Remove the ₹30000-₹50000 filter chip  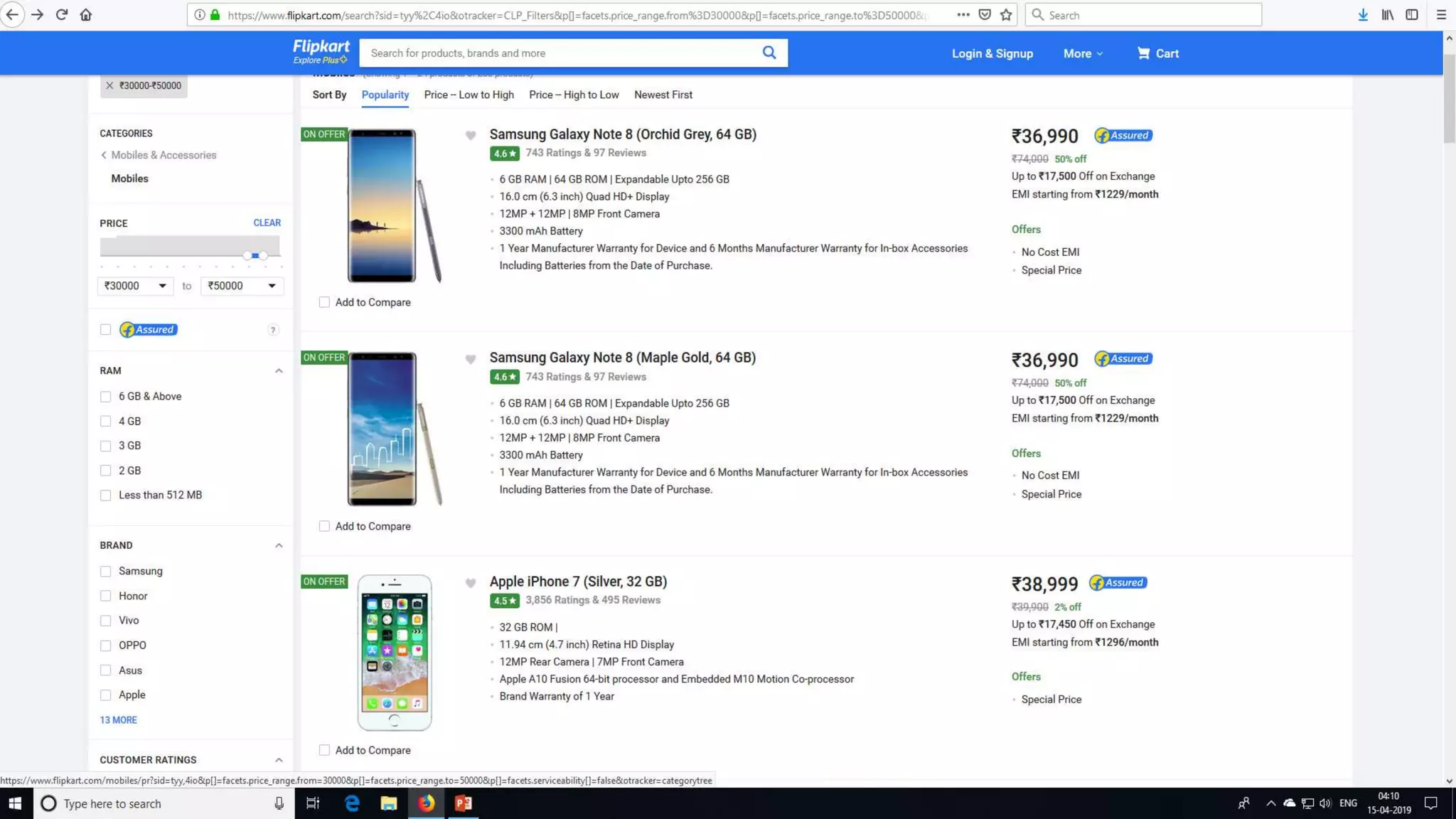tap(109, 85)
